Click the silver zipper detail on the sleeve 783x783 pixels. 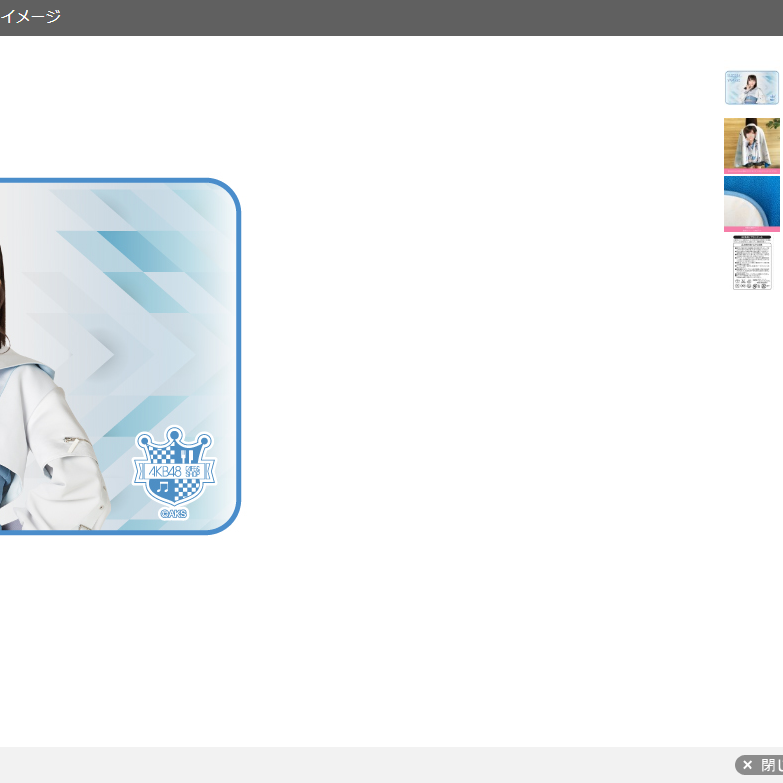click(x=70, y=440)
